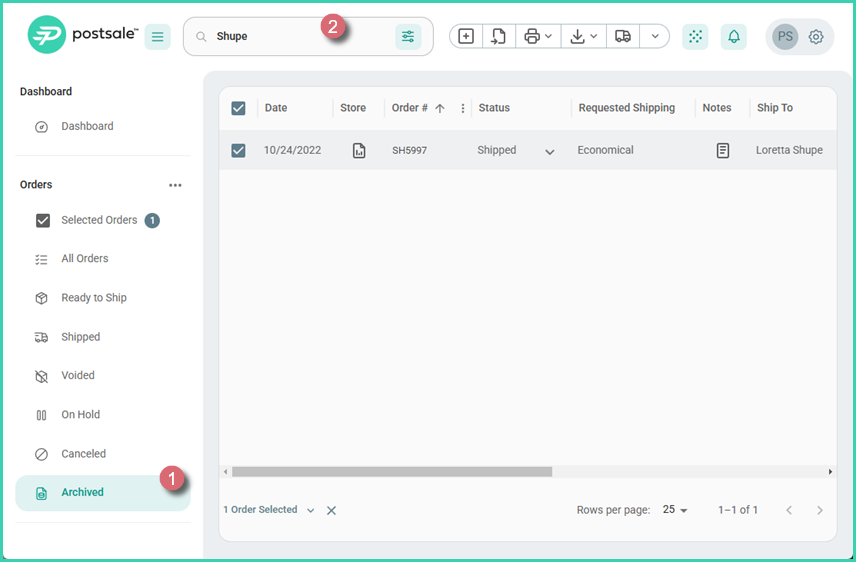Go to the Ready to Ship view
Screen dimensions: 856x562
point(93,298)
